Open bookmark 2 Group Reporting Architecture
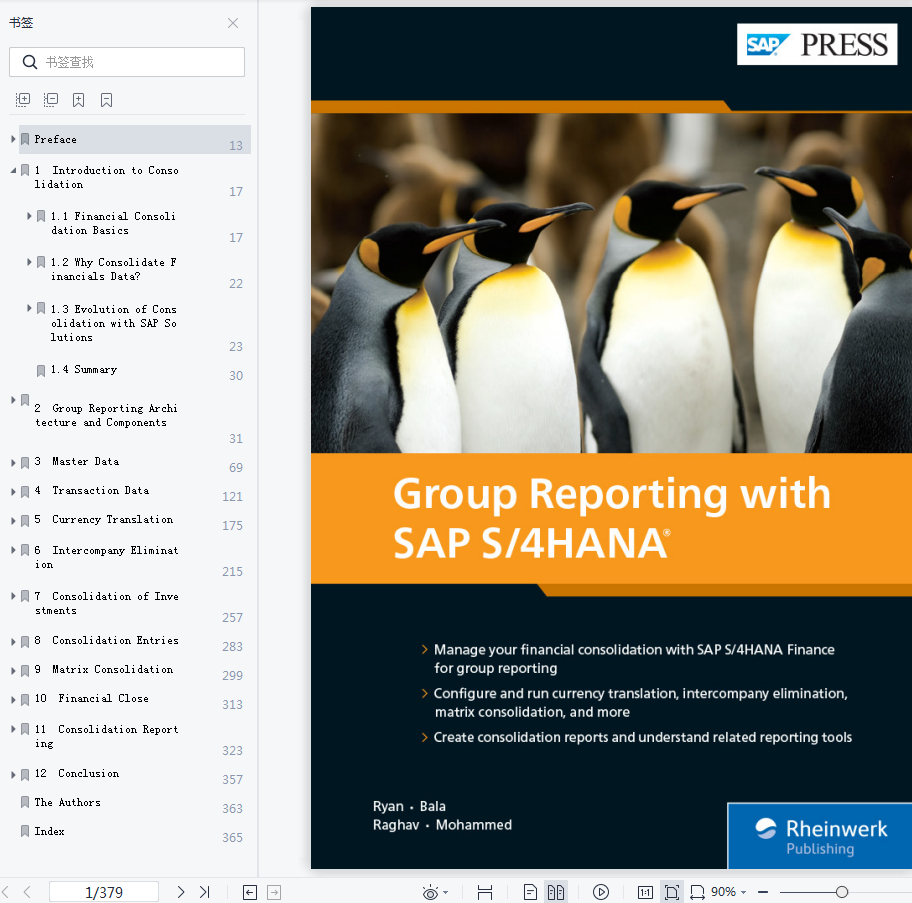Viewport: 912px width, 903px height. [x=106, y=416]
